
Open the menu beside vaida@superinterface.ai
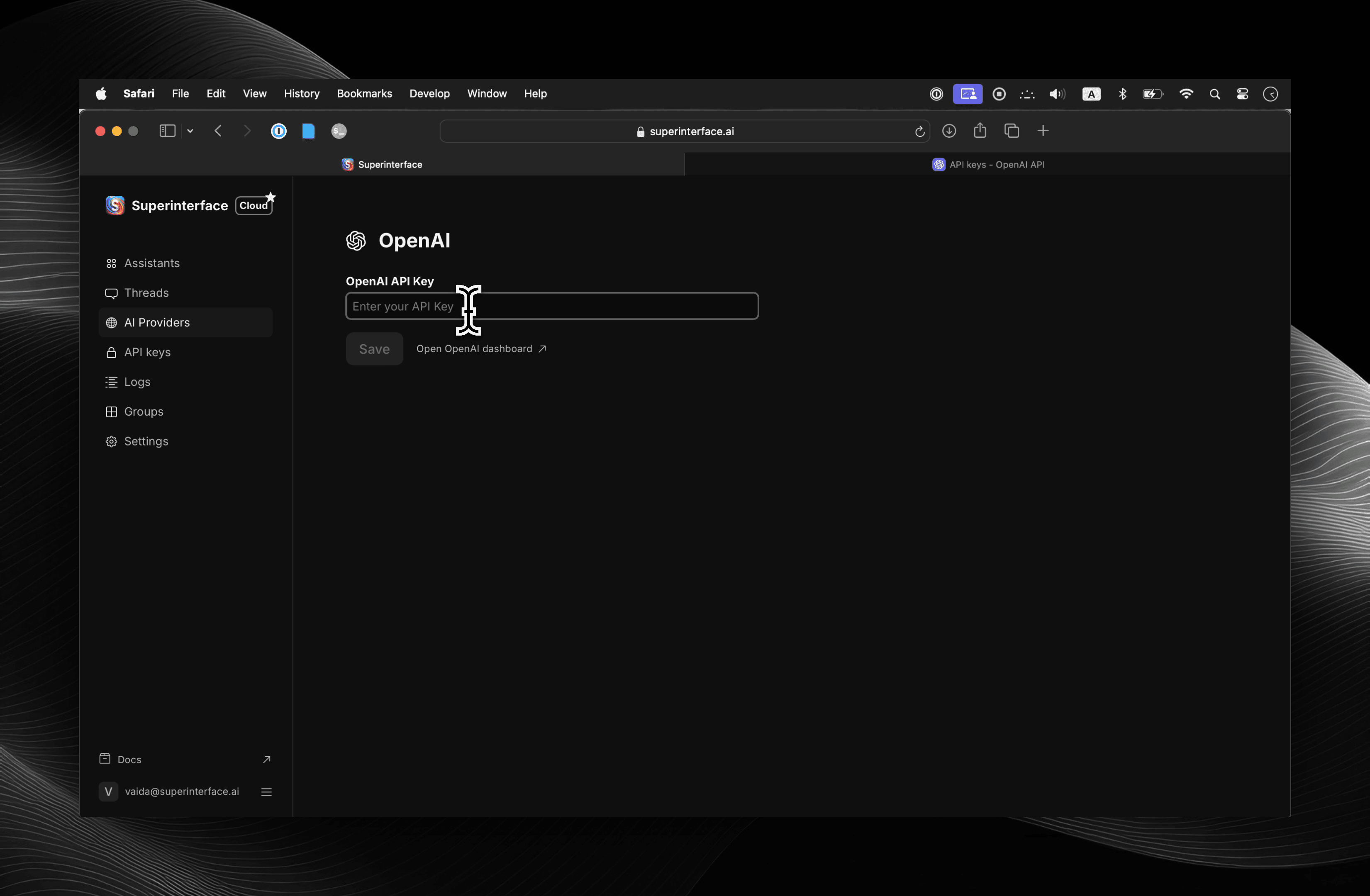(266, 791)
